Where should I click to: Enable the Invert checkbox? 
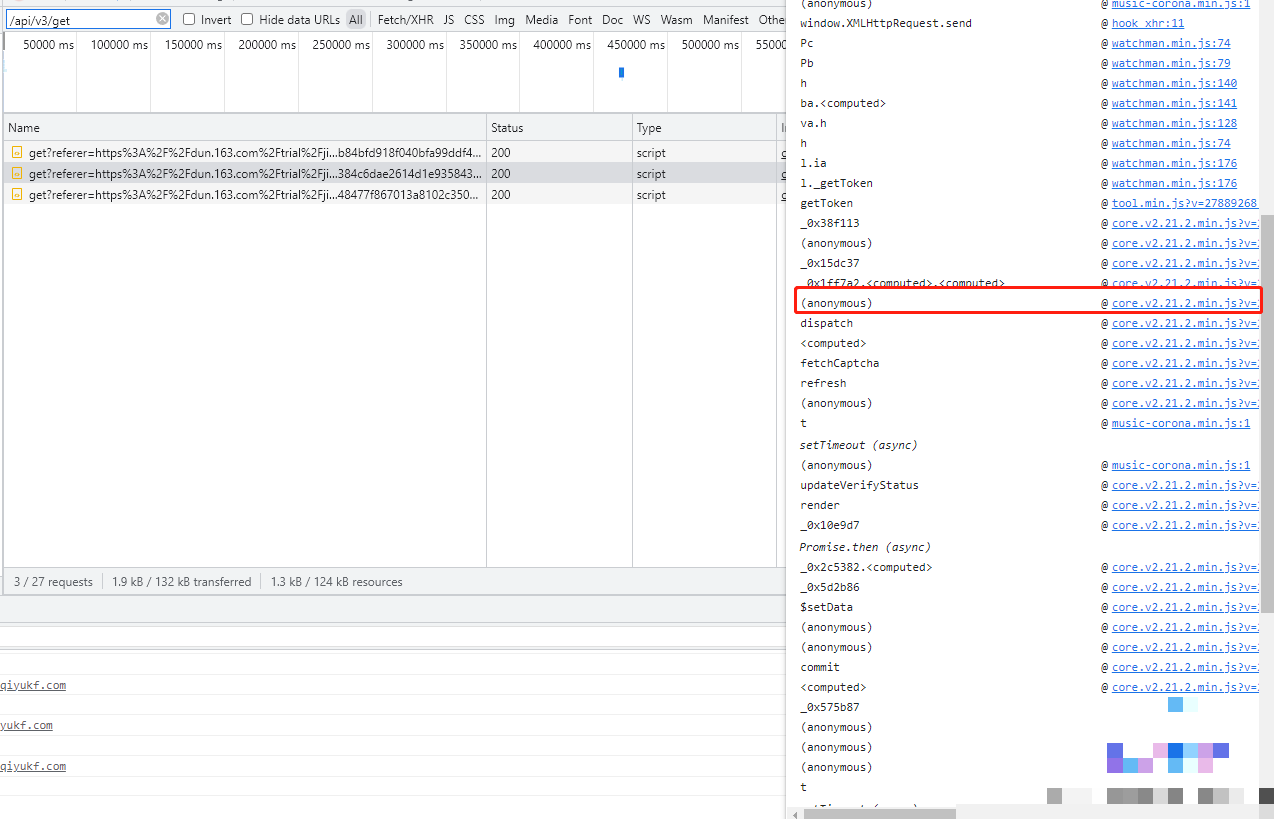tap(189, 19)
